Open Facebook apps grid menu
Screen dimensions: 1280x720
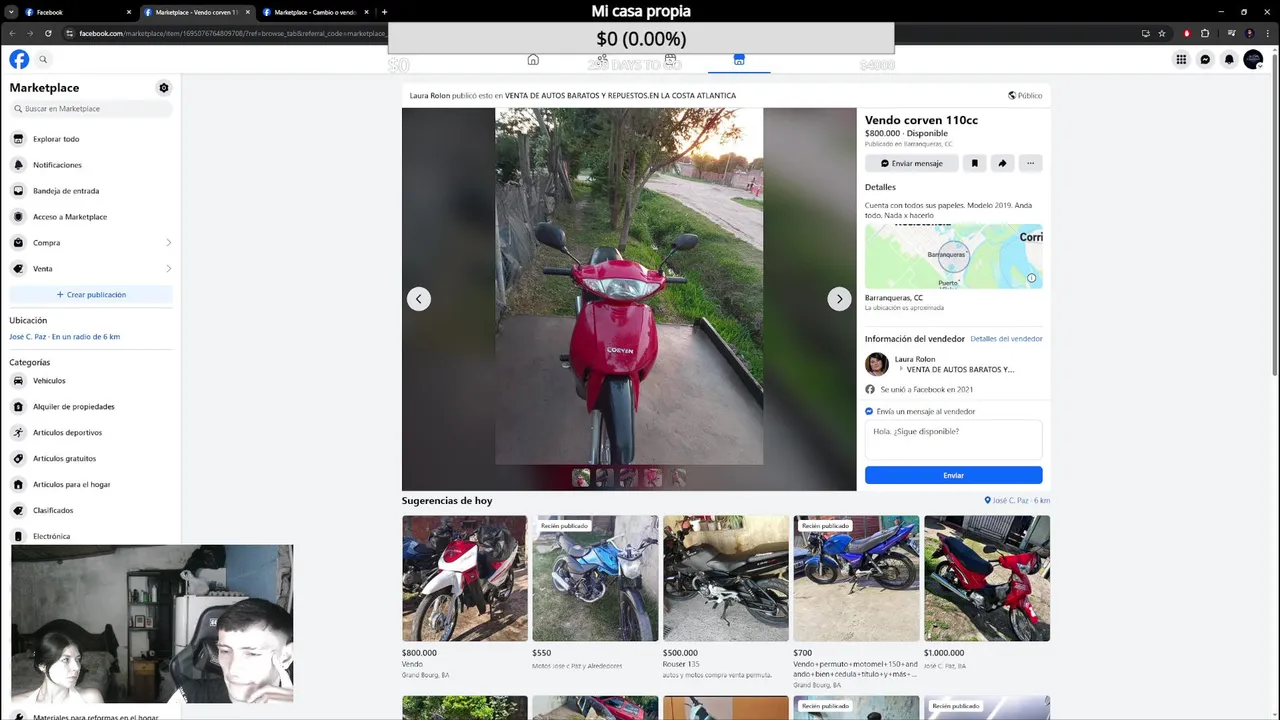(x=1181, y=60)
